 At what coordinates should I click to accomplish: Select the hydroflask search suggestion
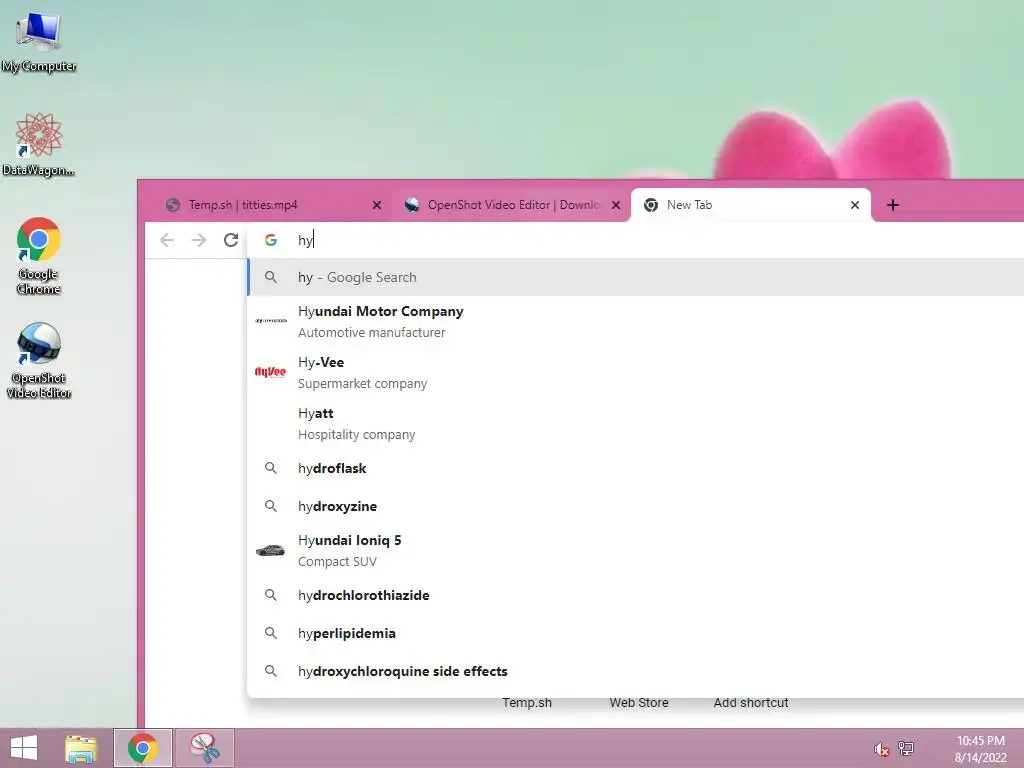pyautogui.click(x=635, y=468)
